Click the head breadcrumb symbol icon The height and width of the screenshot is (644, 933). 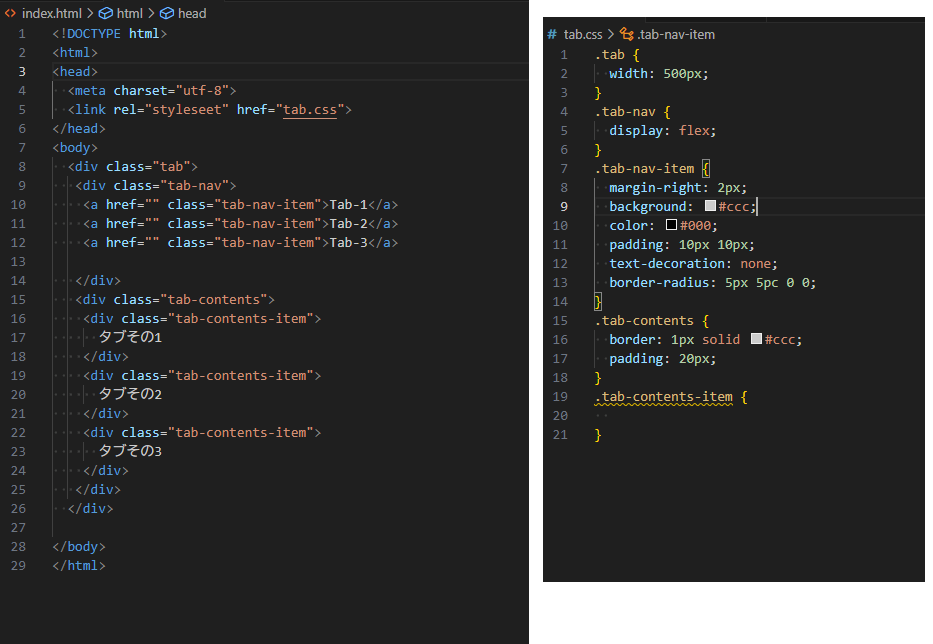click(x=167, y=13)
